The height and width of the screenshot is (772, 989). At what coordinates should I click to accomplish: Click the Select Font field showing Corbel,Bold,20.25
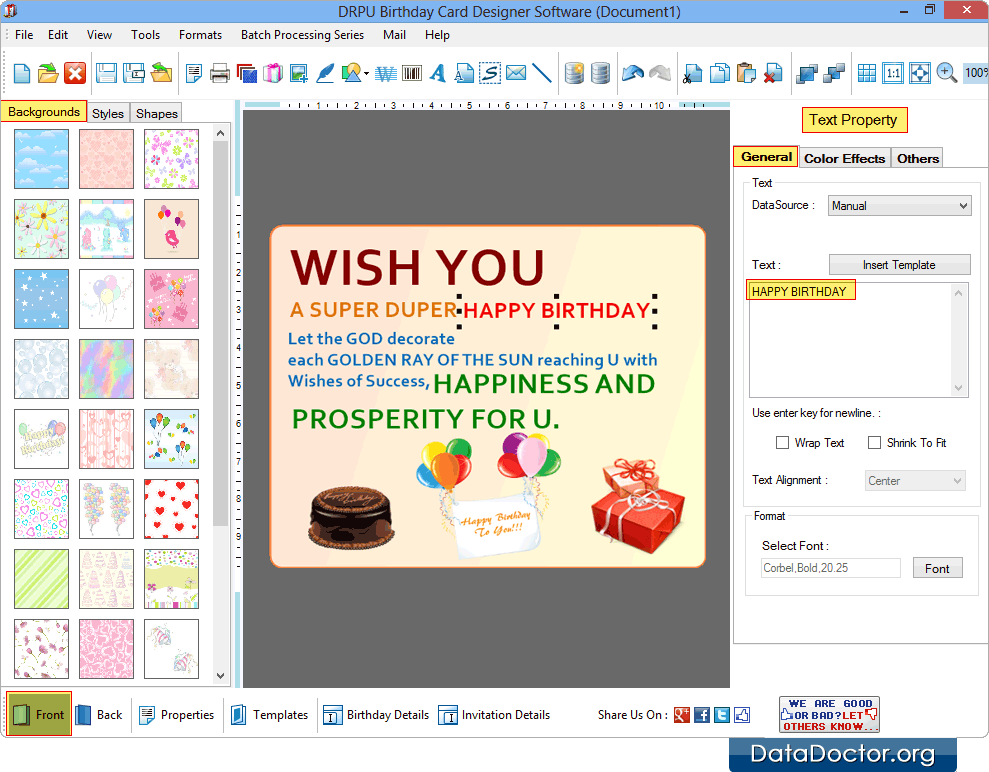[831, 568]
